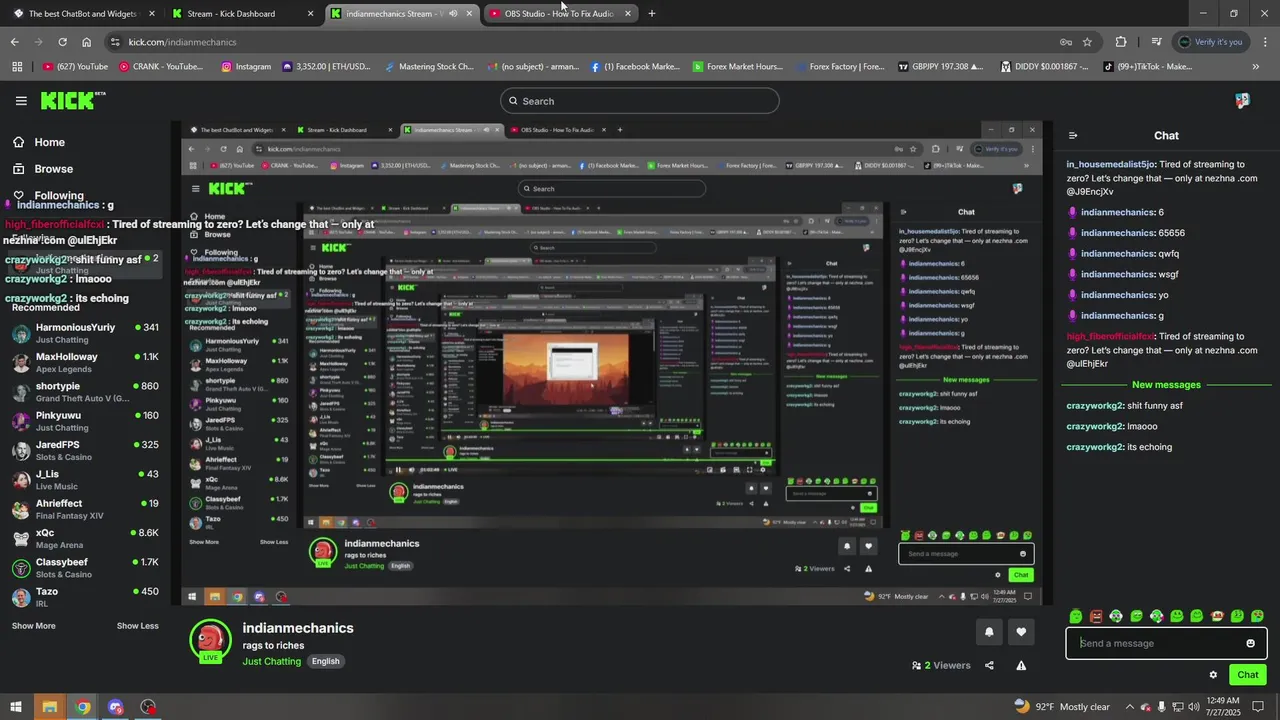Send message with the green Chat button

1248,675
